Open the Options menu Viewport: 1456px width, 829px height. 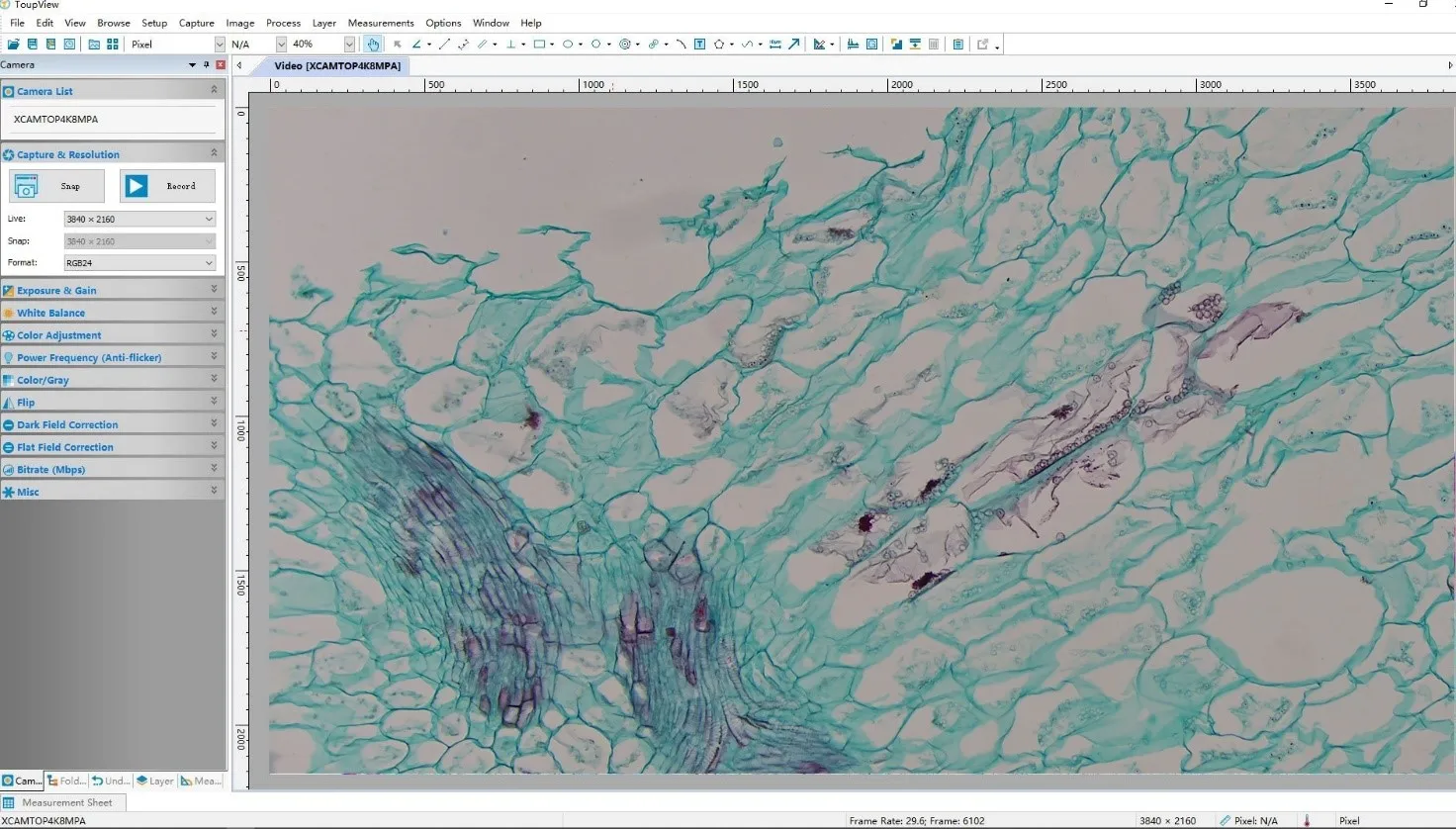443,23
